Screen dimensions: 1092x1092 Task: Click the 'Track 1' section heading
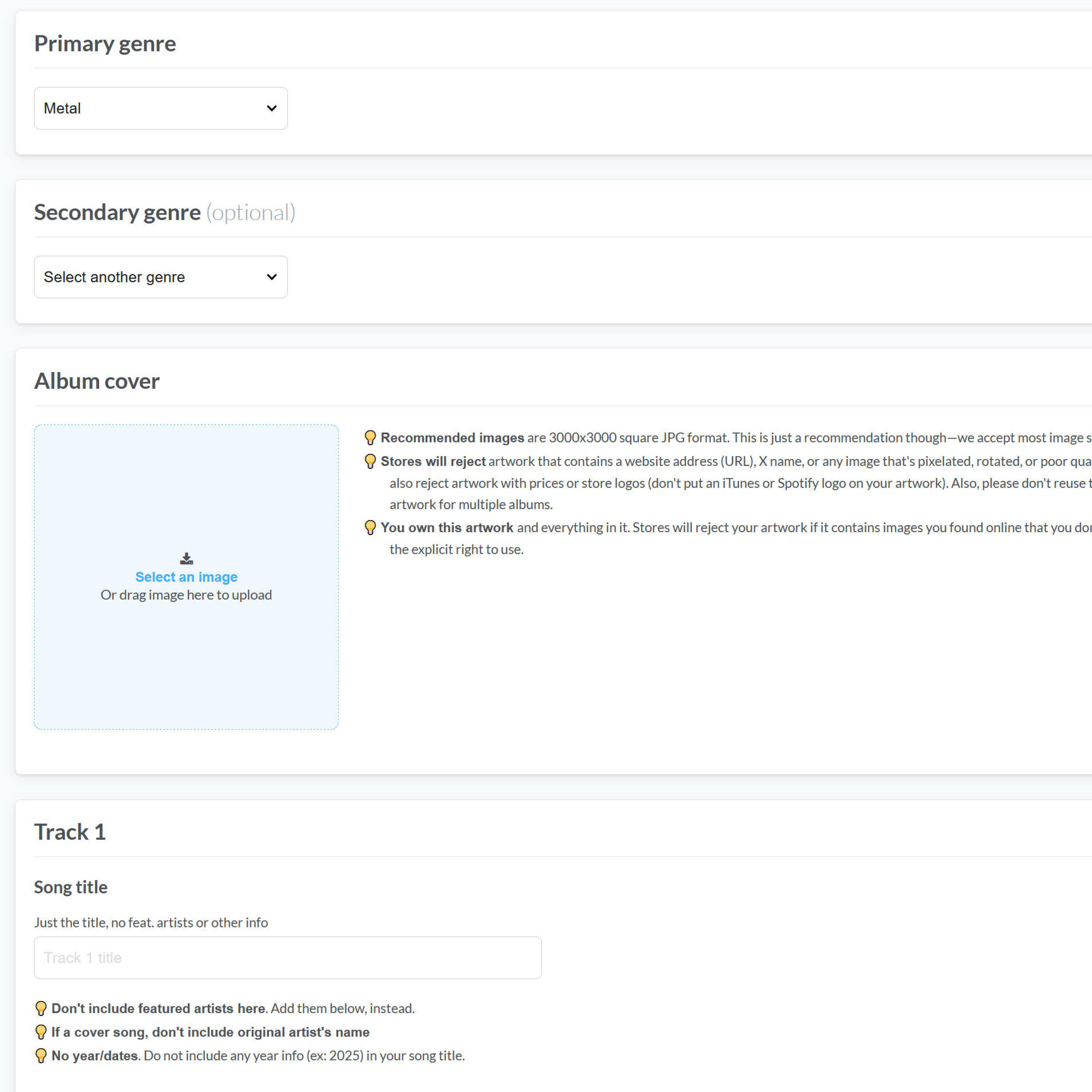click(x=70, y=832)
